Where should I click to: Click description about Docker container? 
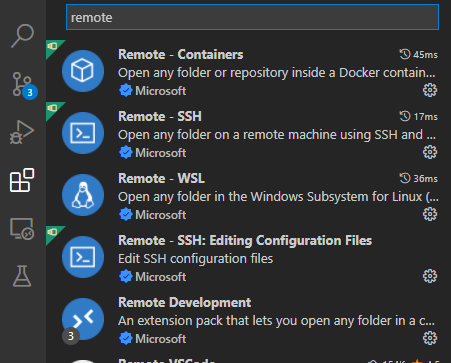(277, 73)
